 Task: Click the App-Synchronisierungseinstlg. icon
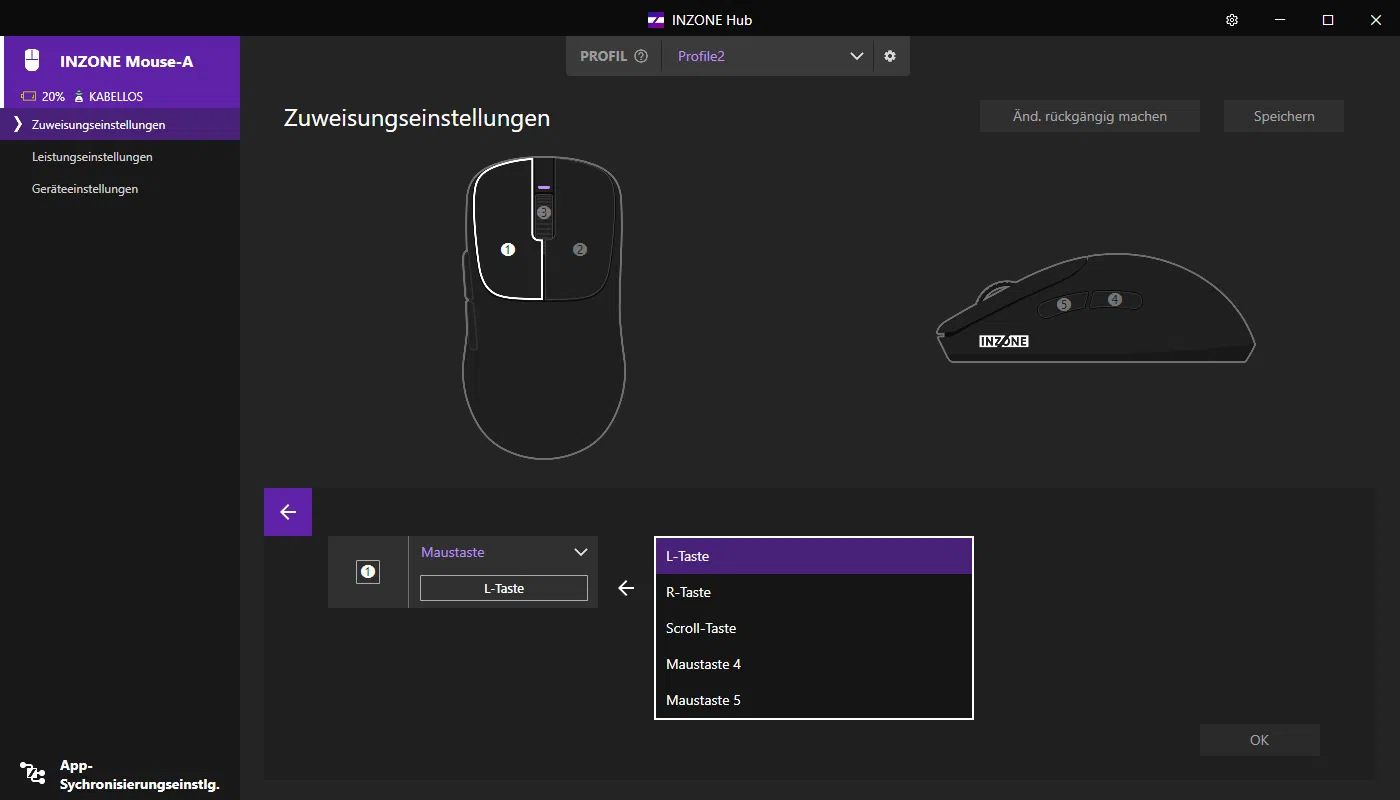(x=33, y=774)
